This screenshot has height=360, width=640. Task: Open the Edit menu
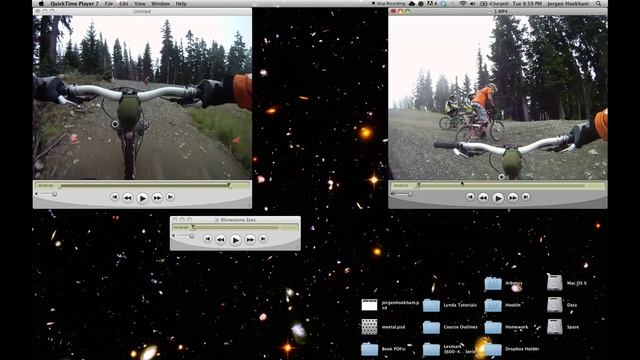click(x=124, y=4)
